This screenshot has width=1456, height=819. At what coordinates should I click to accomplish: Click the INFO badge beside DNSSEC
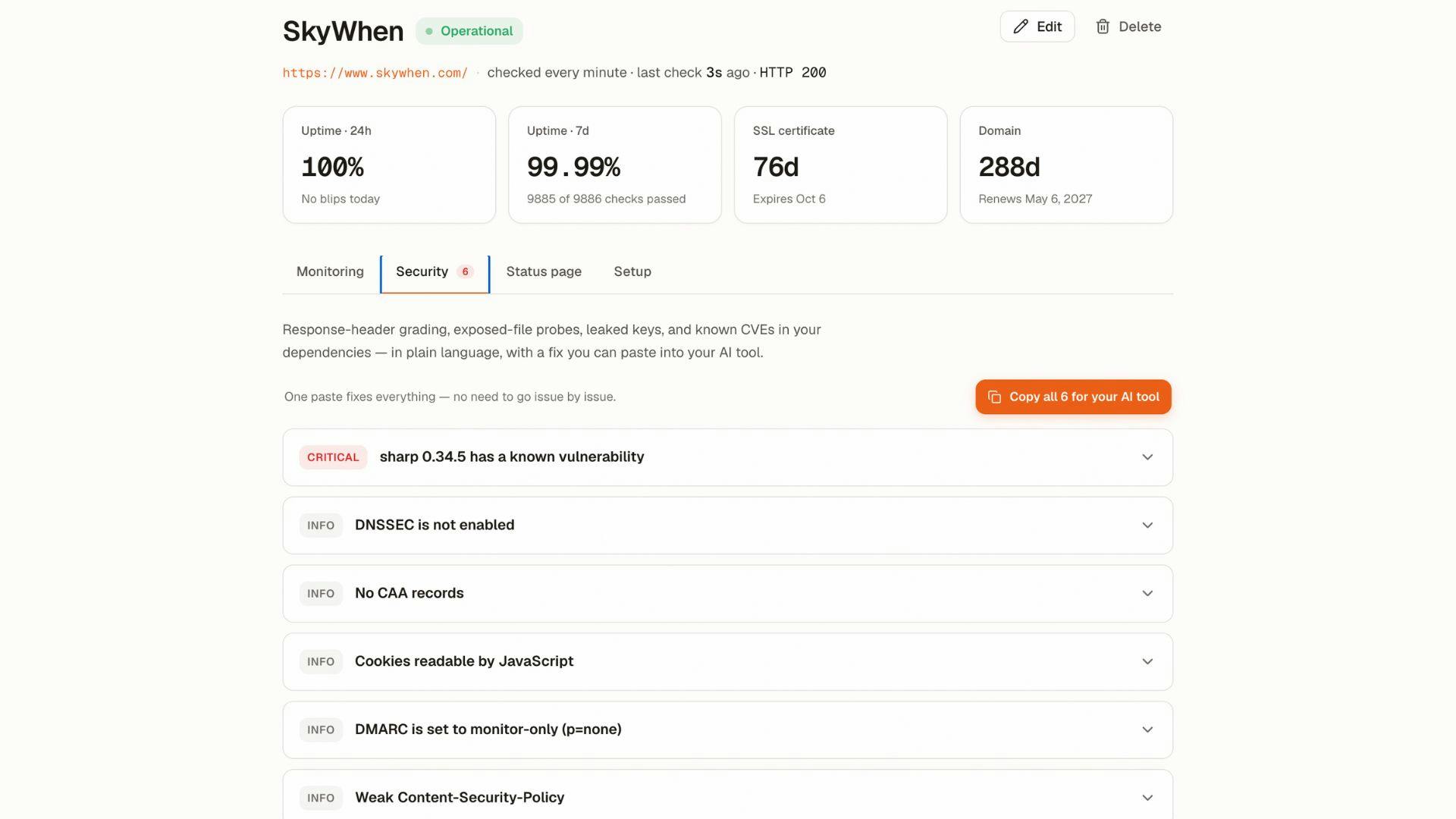click(x=321, y=526)
